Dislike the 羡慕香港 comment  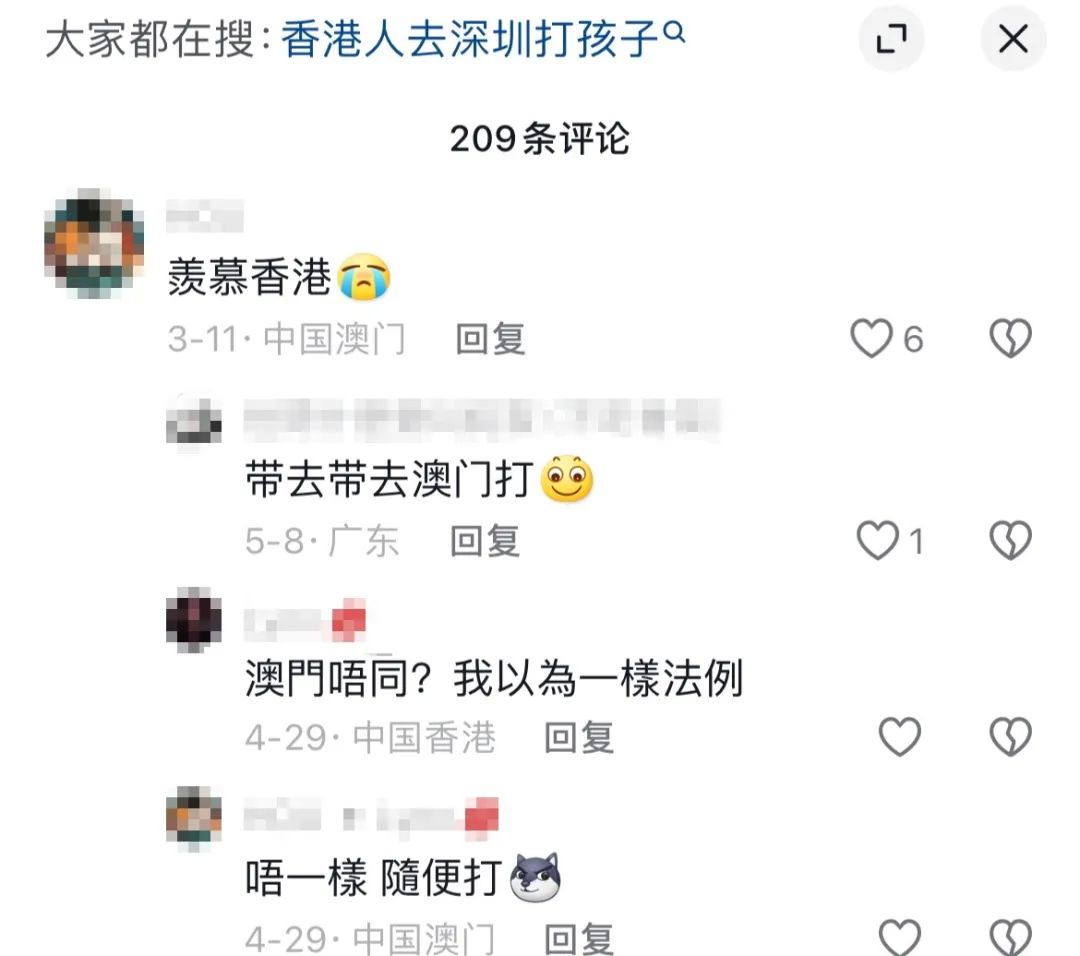tap(1010, 338)
